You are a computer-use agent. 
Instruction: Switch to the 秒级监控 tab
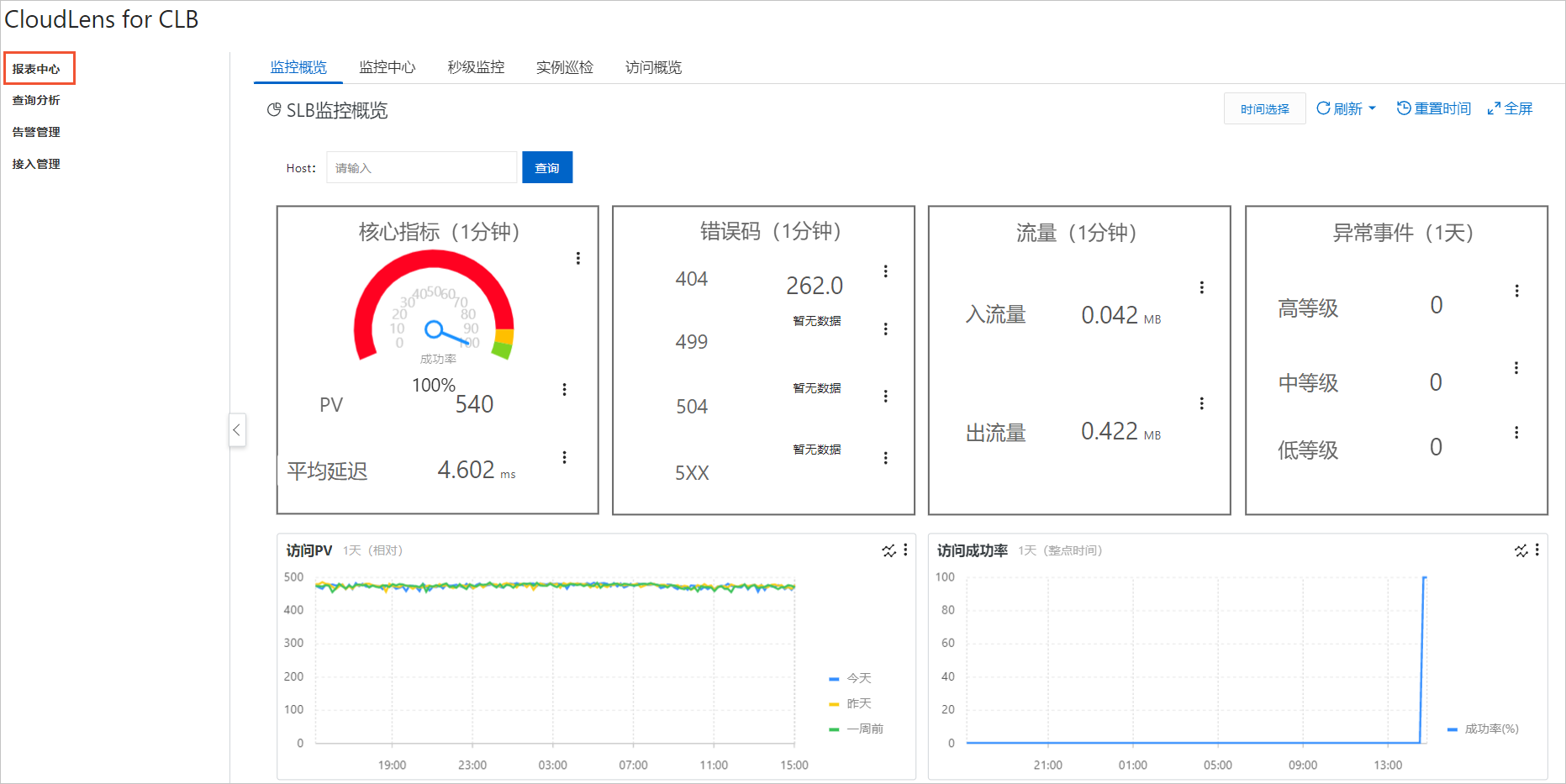tap(477, 67)
